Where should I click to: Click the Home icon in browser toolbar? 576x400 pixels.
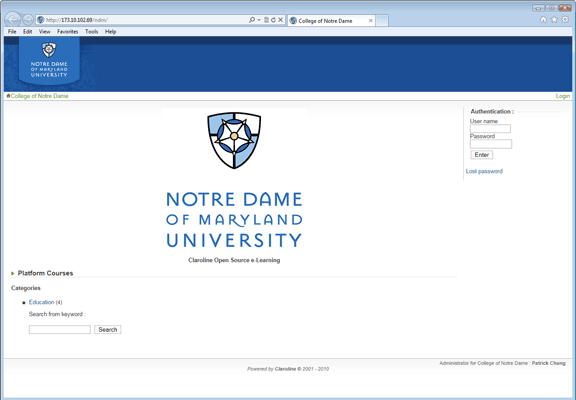(x=543, y=19)
